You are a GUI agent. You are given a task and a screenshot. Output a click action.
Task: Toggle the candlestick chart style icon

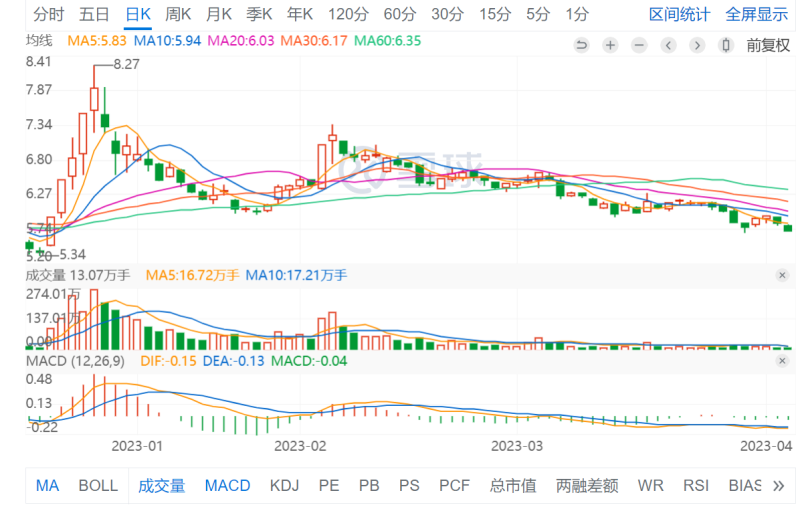pyautogui.click(x=726, y=45)
